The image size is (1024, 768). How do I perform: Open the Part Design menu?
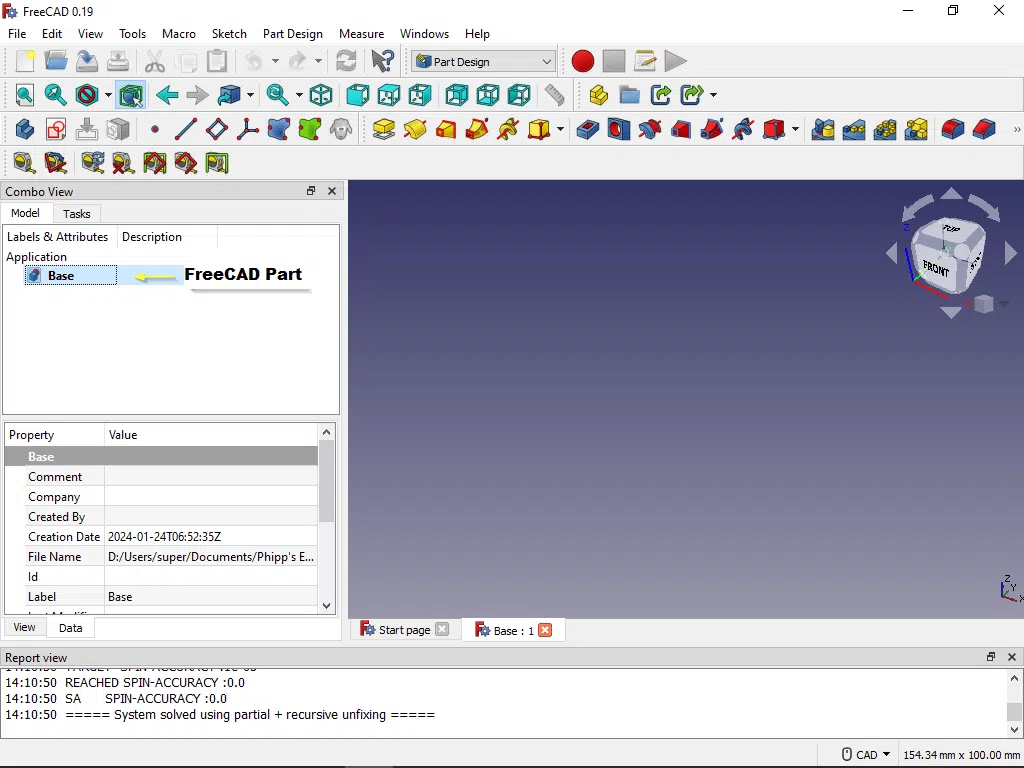pos(293,34)
